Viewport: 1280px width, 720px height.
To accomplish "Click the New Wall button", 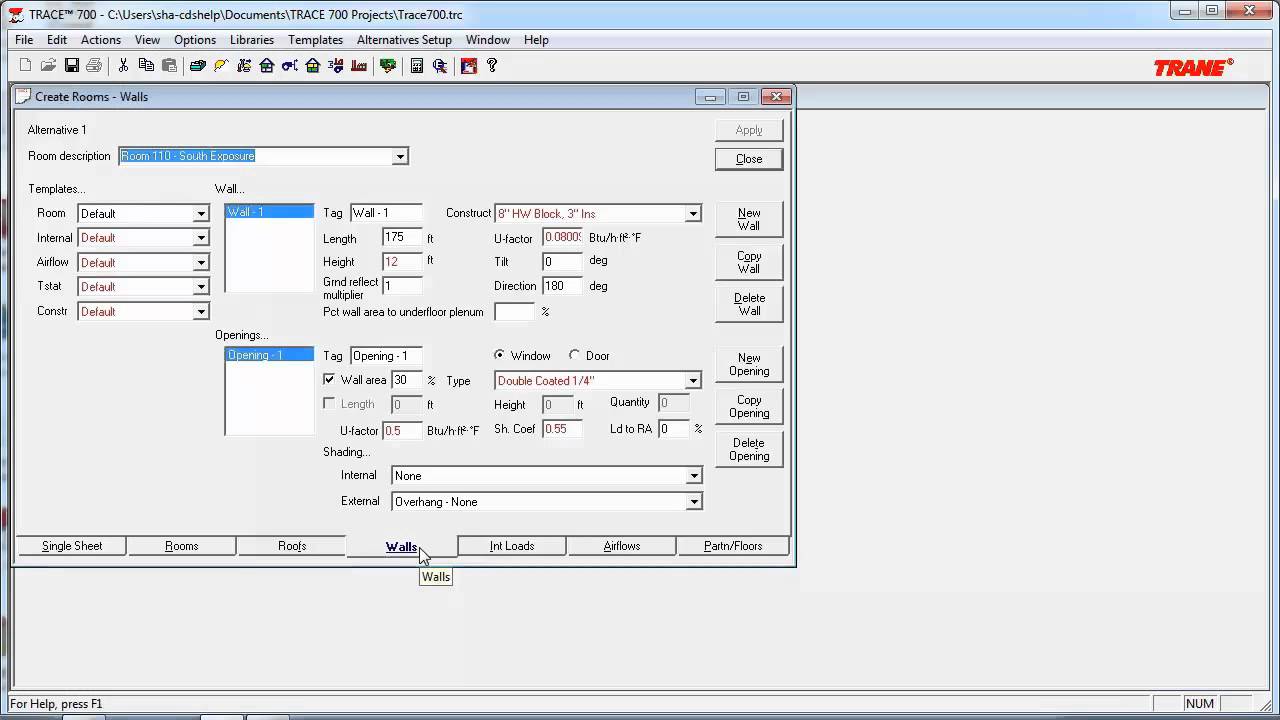I will click(749, 219).
